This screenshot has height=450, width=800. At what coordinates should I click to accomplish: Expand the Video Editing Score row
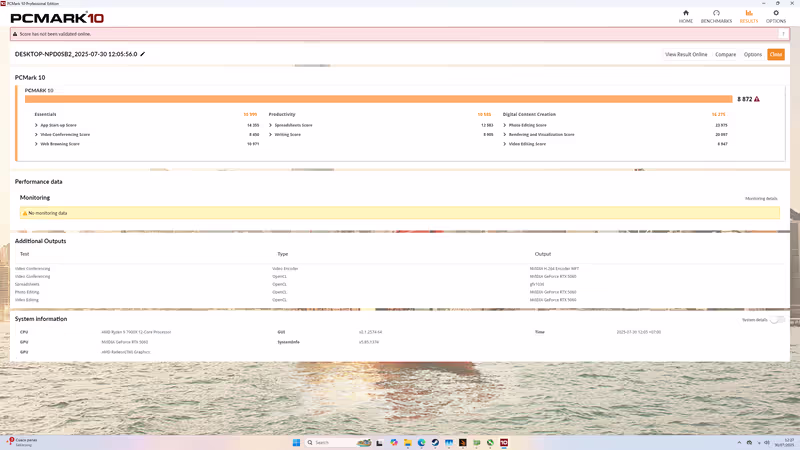[505, 144]
